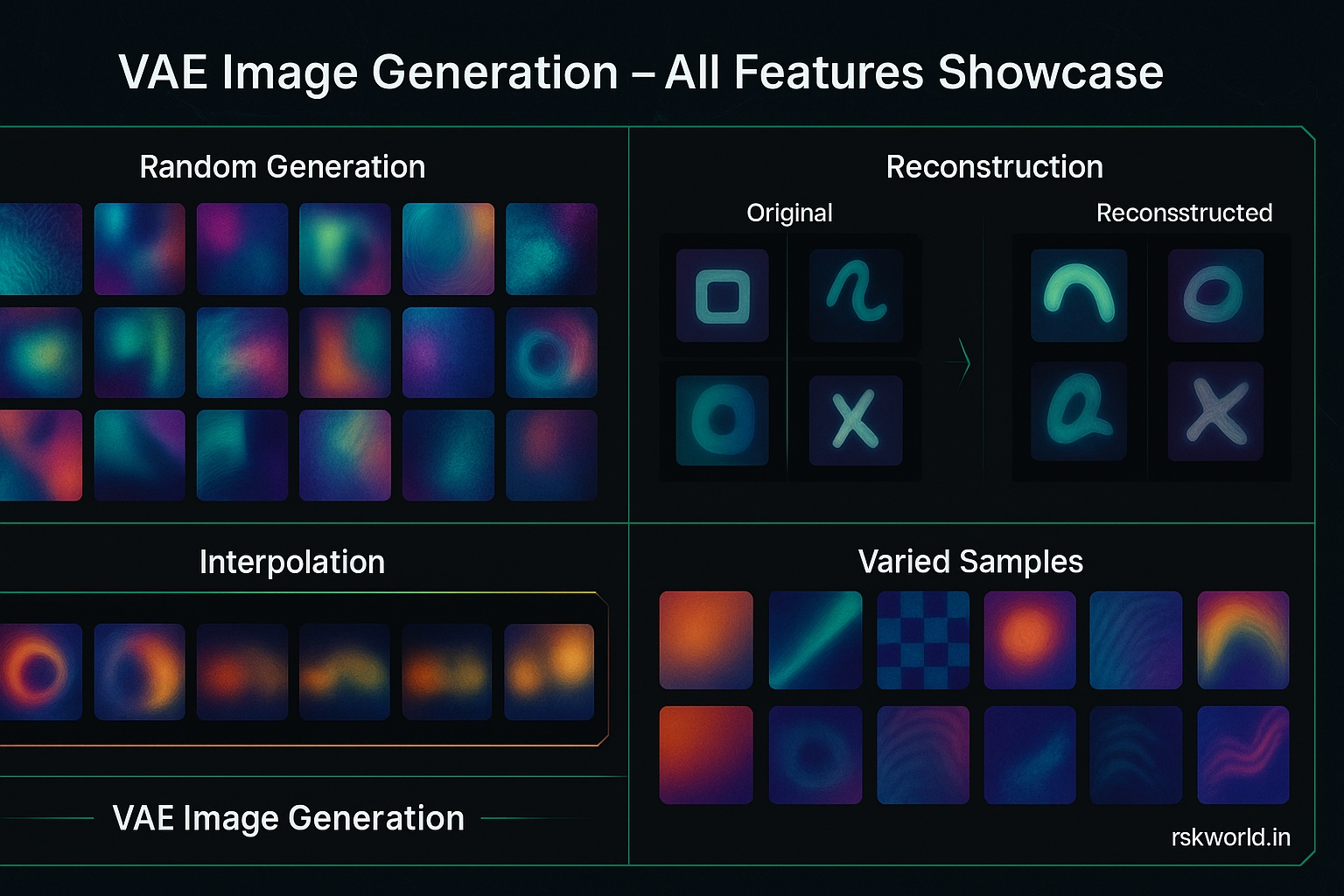1344x896 pixels.
Task: Click the diagonal teal line sample thumbnail
Action: tap(815, 640)
